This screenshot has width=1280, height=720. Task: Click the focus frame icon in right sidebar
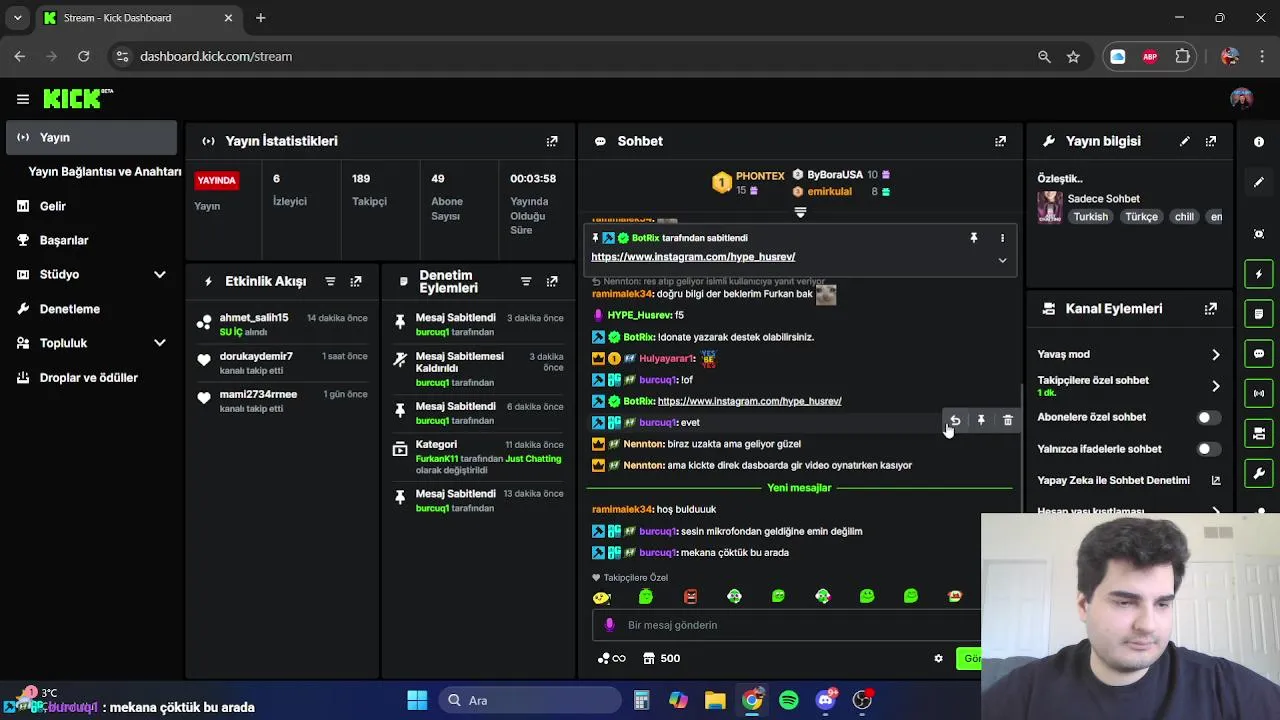1259,234
